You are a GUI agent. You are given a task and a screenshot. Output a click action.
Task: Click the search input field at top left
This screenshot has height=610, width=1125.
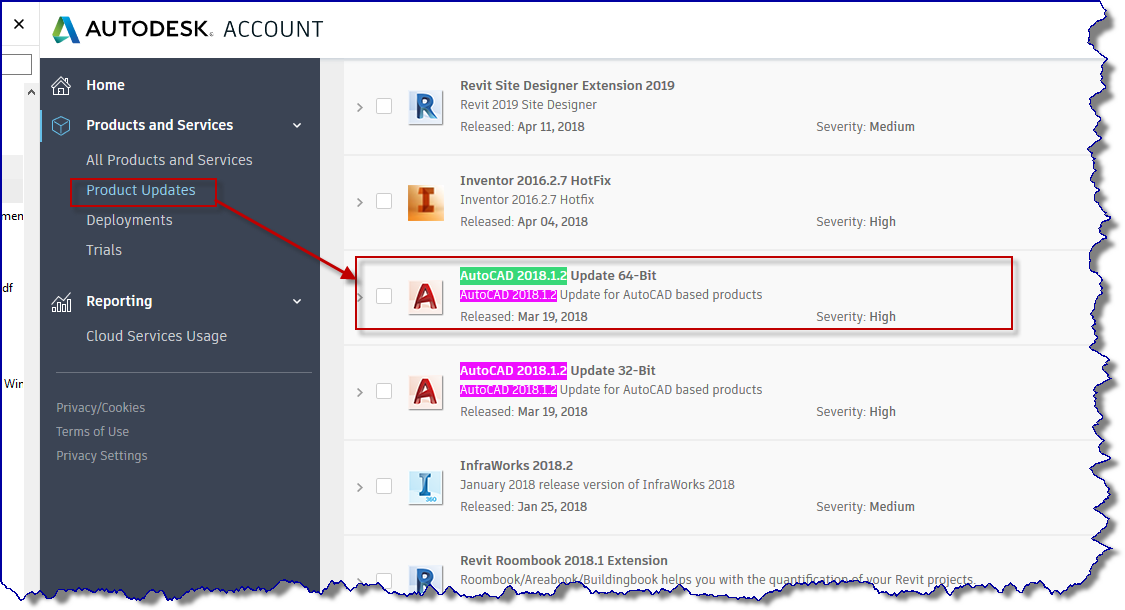[x=15, y=63]
